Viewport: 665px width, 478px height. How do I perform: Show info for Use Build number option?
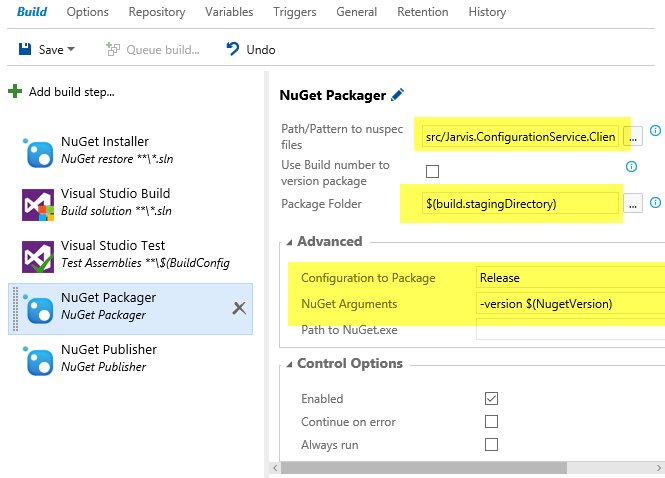[631, 167]
